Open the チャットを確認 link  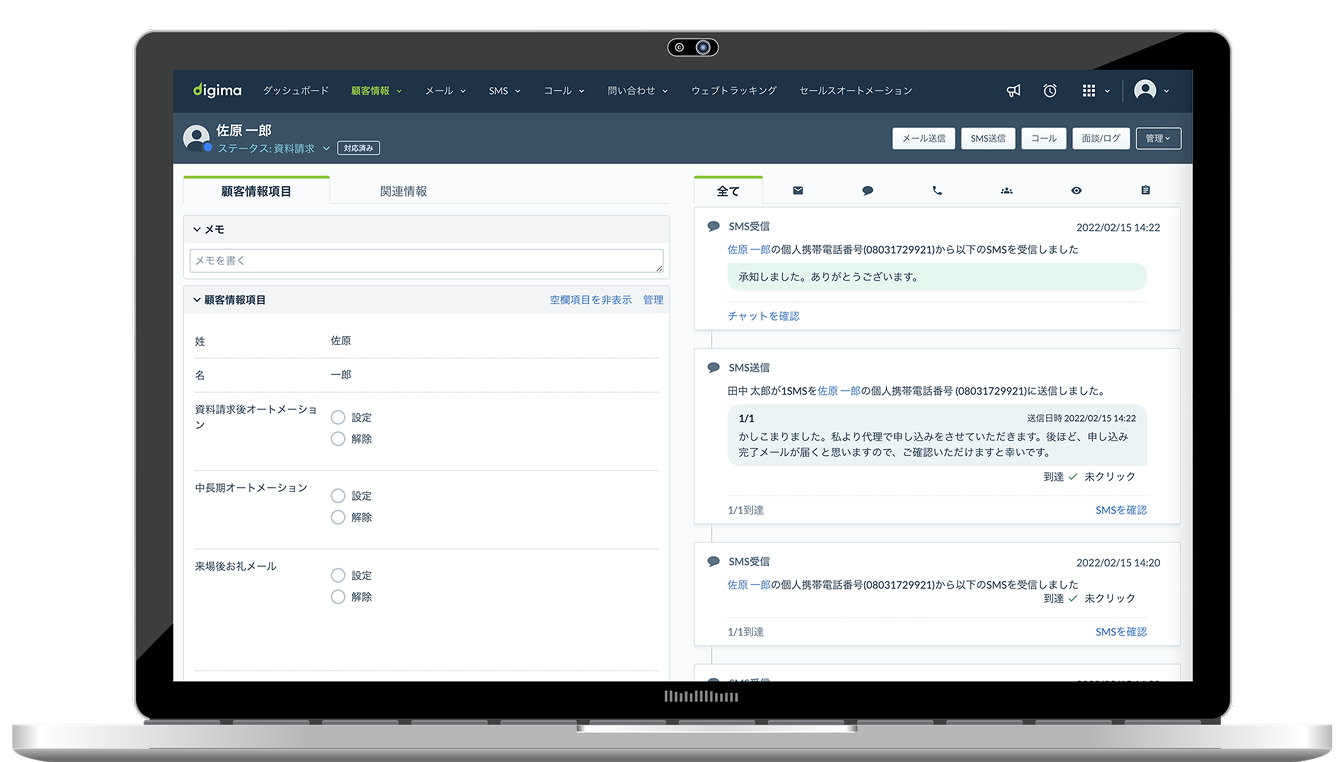coord(763,316)
